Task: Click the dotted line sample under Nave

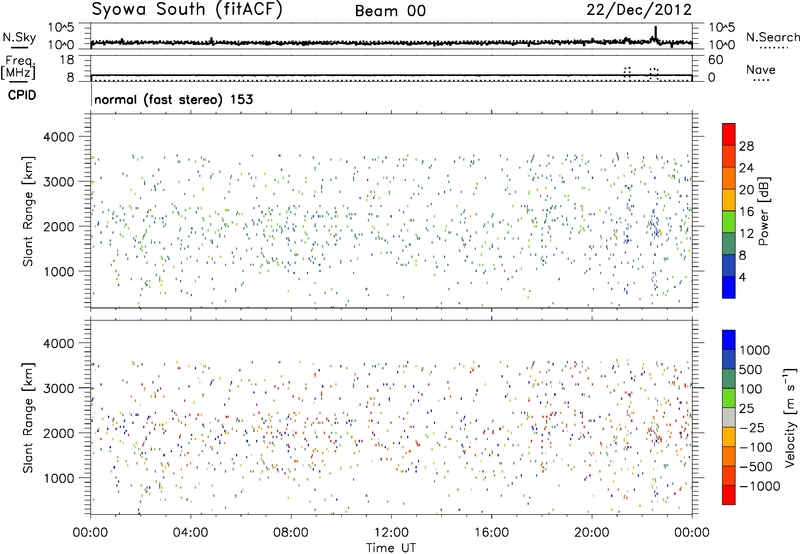Action: (x=762, y=81)
